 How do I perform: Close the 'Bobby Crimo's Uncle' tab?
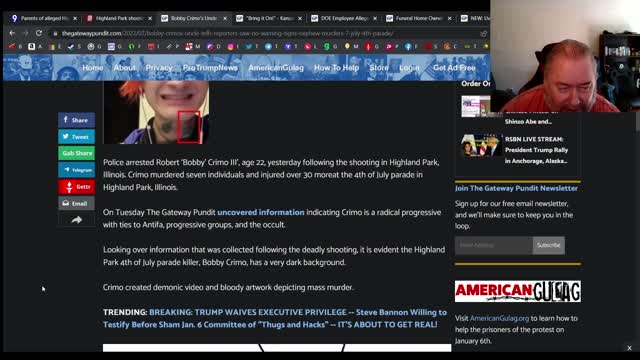[225, 18]
